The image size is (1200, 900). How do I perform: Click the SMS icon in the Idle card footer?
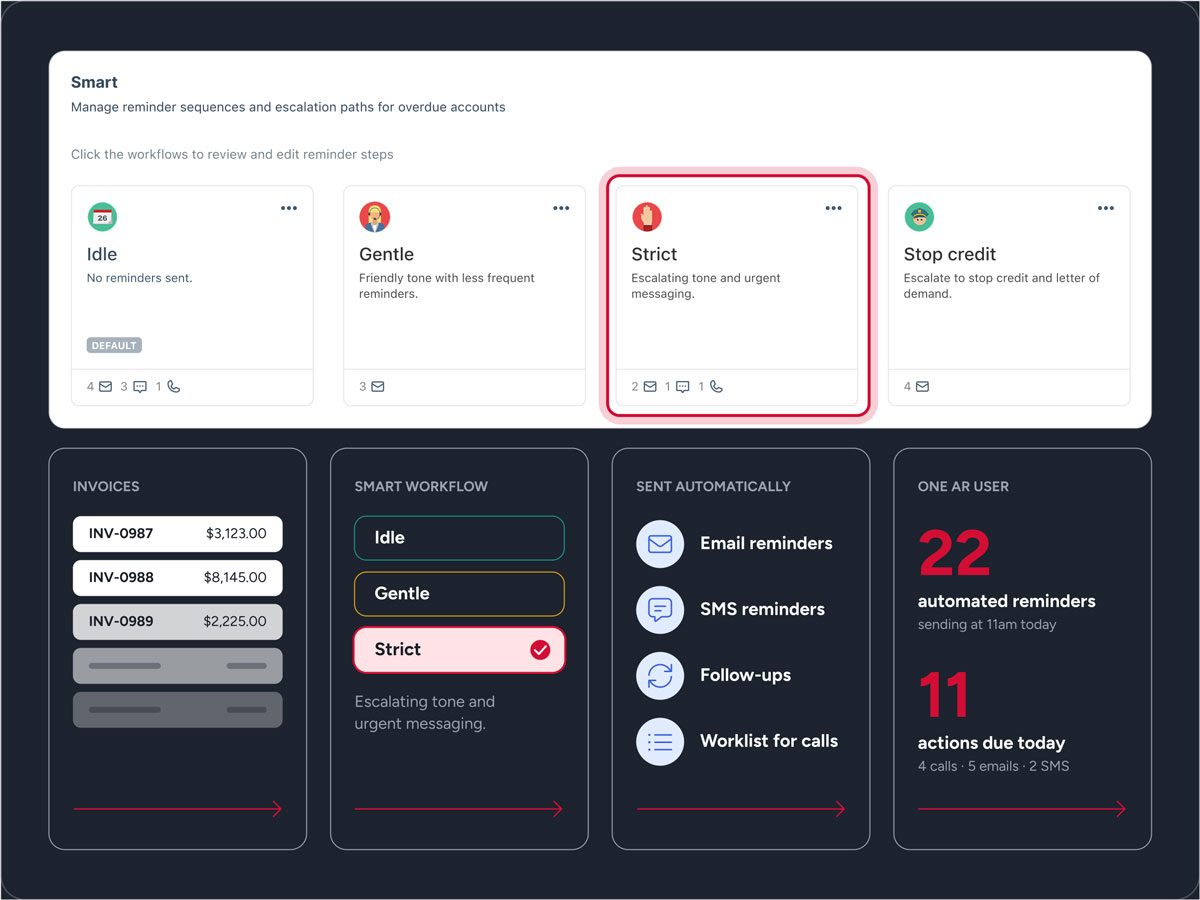pyautogui.click(x=140, y=387)
